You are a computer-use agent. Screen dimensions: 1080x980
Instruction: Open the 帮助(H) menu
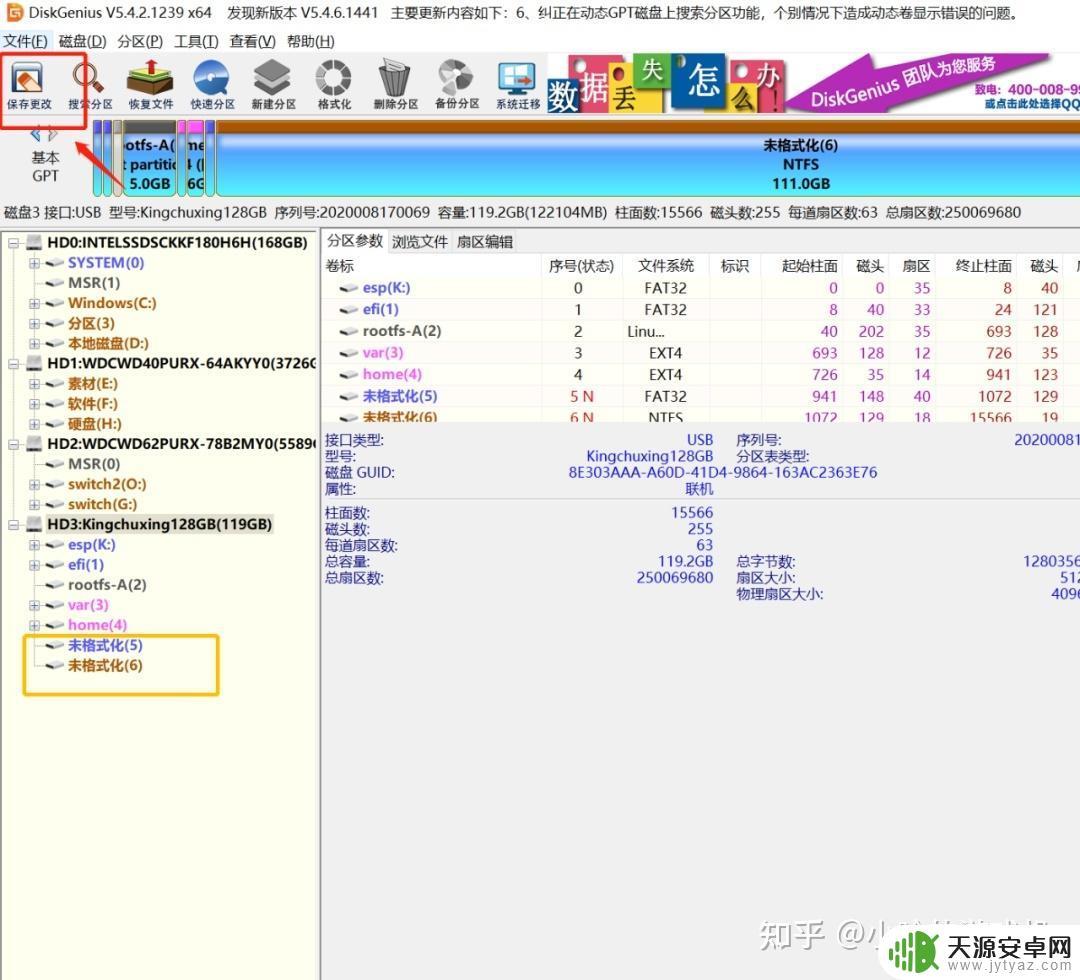point(311,41)
